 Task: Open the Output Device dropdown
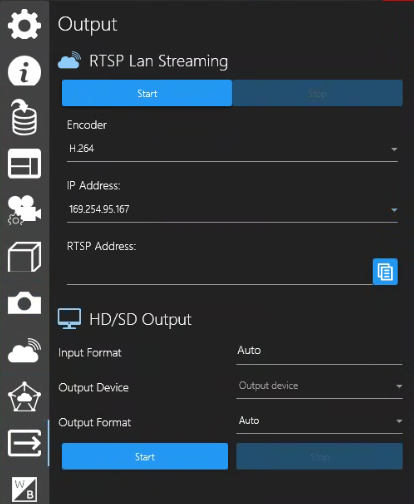319,386
